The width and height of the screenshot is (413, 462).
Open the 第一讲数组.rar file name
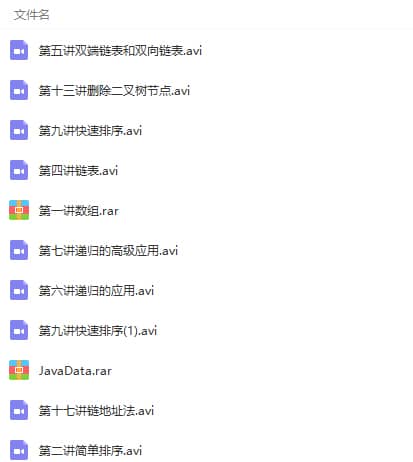coord(79,211)
